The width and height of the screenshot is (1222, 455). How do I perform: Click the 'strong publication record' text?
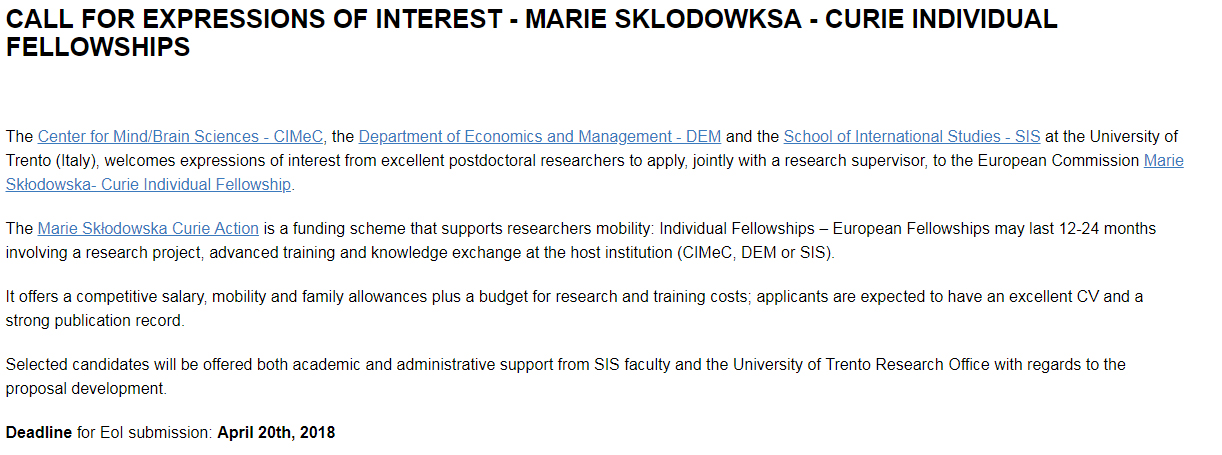point(94,320)
